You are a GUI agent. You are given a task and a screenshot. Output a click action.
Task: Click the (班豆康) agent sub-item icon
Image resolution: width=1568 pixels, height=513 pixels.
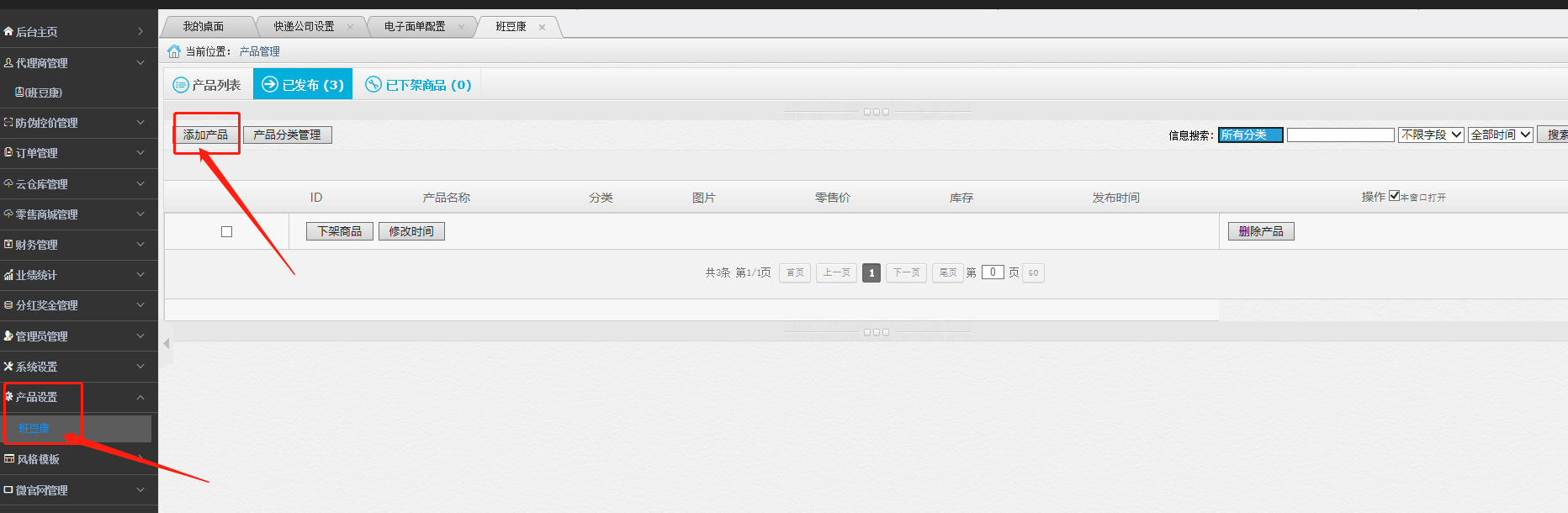pyautogui.click(x=19, y=93)
